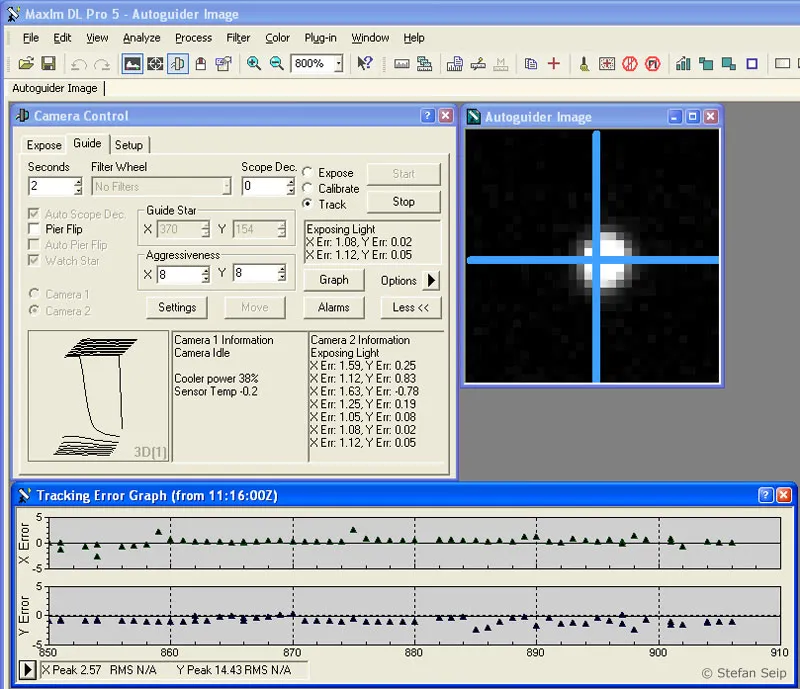Click the Zoom Out magnifier icon
800x689 pixels.
click(x=277, y=64)
